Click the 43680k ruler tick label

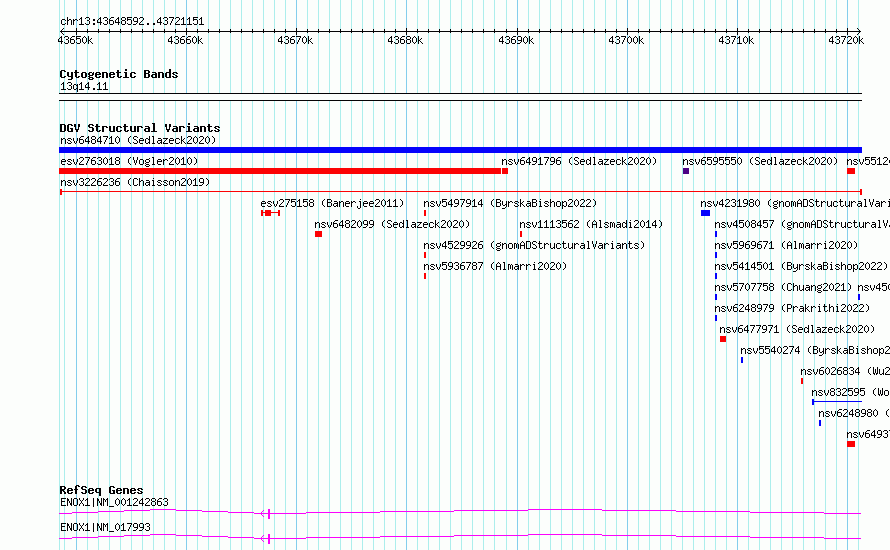(x=405, y=40)
